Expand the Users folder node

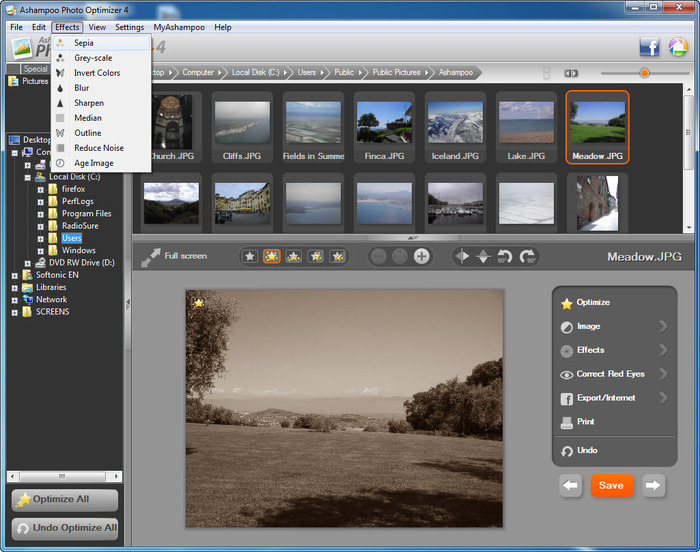(41, 238)
